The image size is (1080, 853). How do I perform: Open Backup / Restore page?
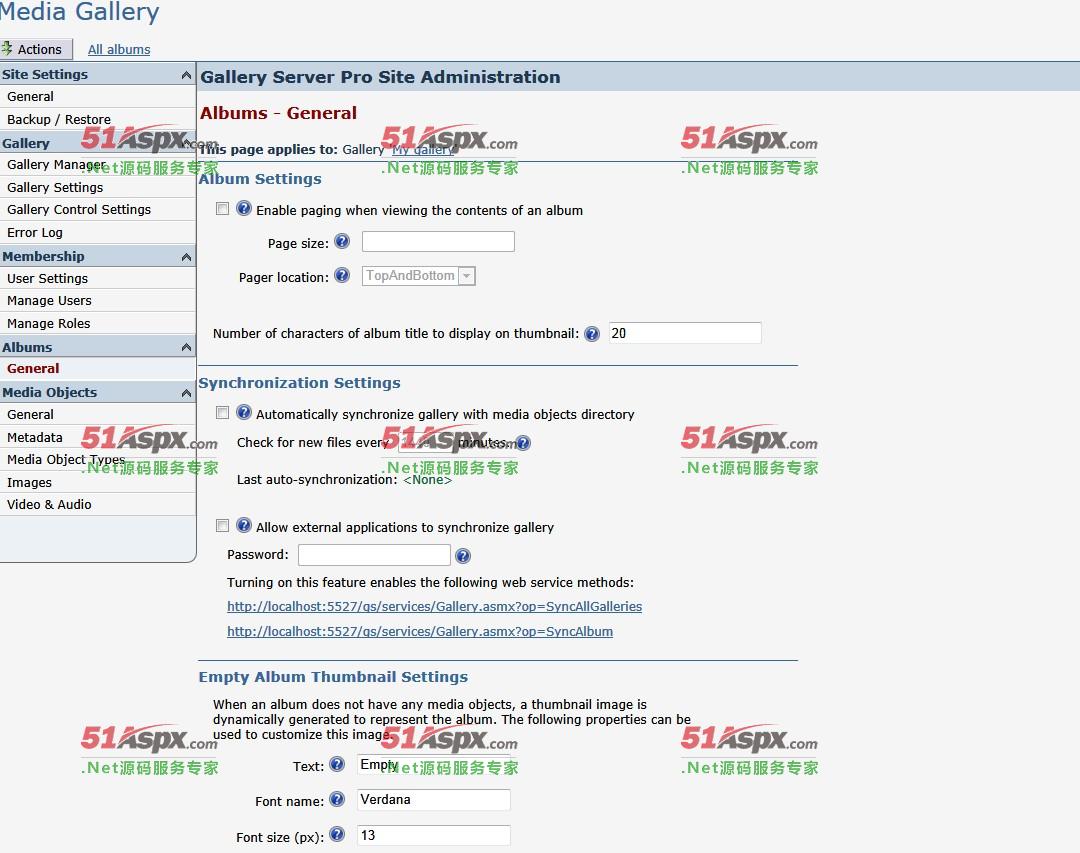[98, 119]
